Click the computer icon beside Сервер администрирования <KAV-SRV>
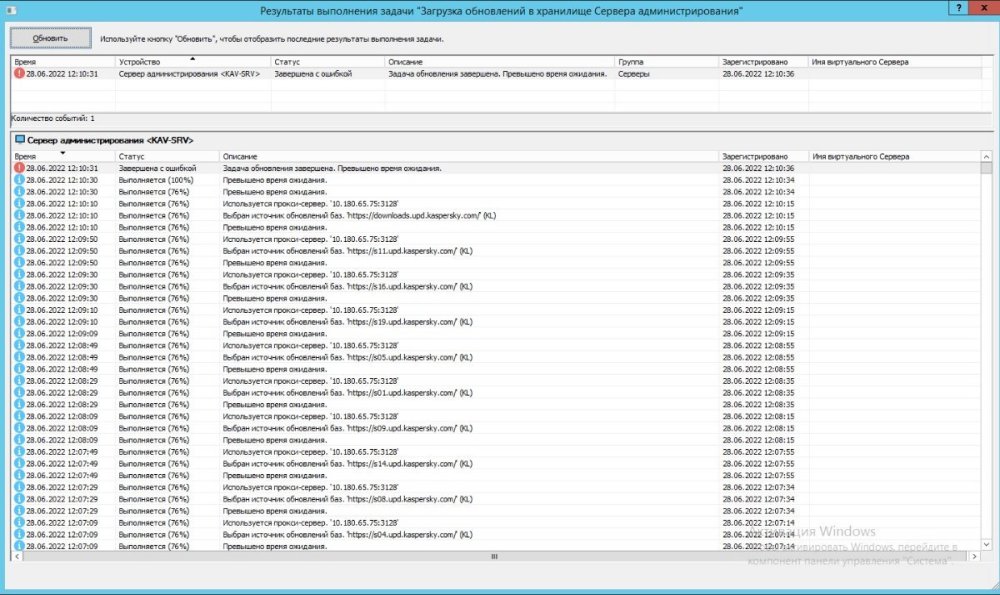Screen dimensions: 1000x595 coord(20,140)
